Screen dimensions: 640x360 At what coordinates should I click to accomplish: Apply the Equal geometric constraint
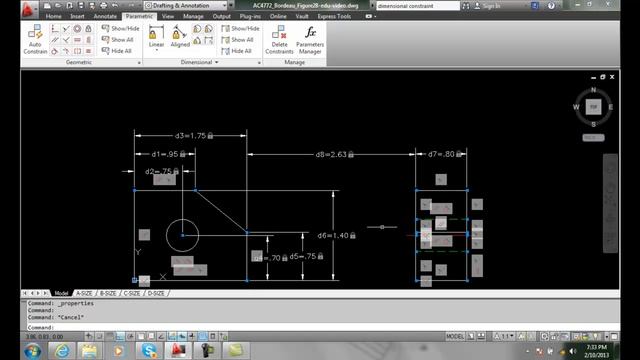(88, 51)
